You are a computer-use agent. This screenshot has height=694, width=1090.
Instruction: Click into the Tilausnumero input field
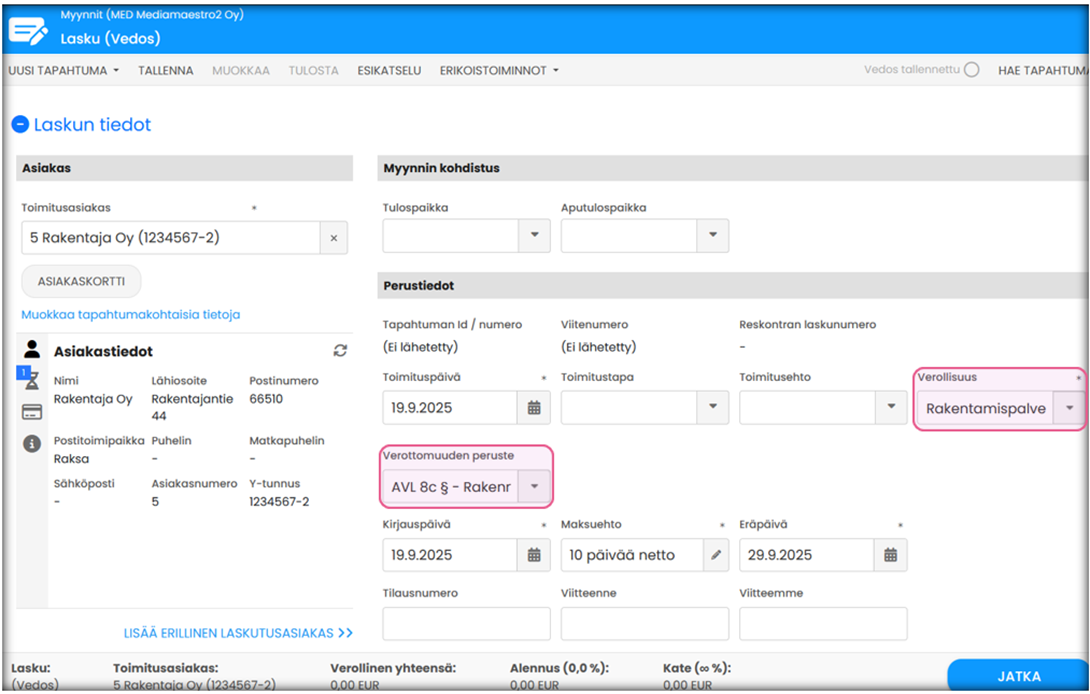point(466,623)
